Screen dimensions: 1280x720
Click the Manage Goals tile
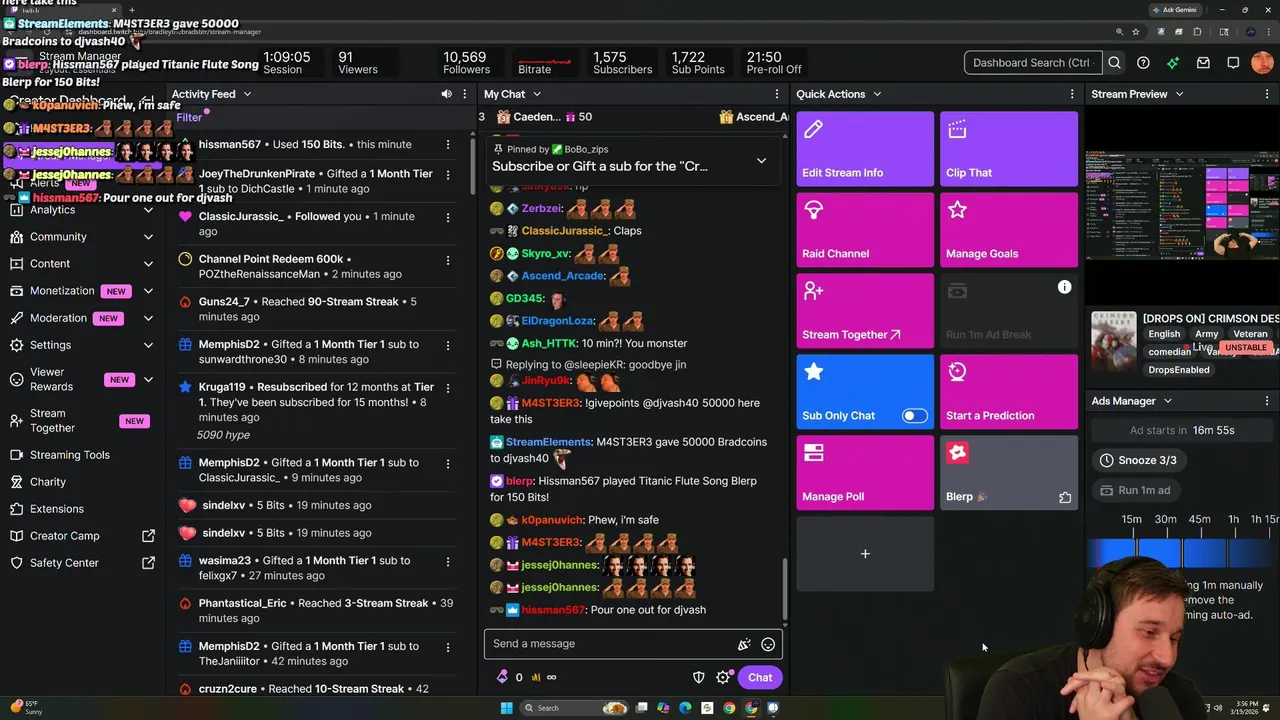pyautogui.click(x=1009, y=230)
